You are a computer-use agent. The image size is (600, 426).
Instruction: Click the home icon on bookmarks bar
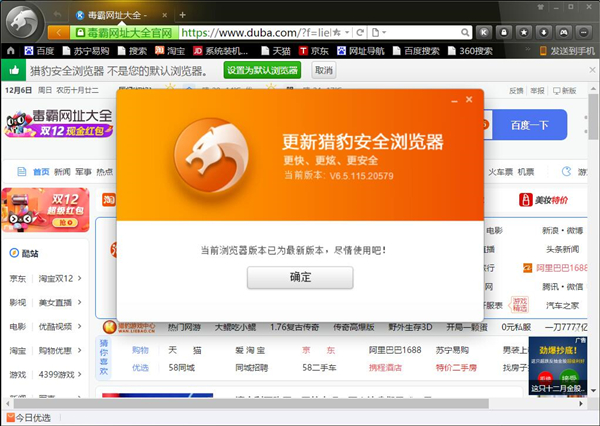[x=11, y=51]
